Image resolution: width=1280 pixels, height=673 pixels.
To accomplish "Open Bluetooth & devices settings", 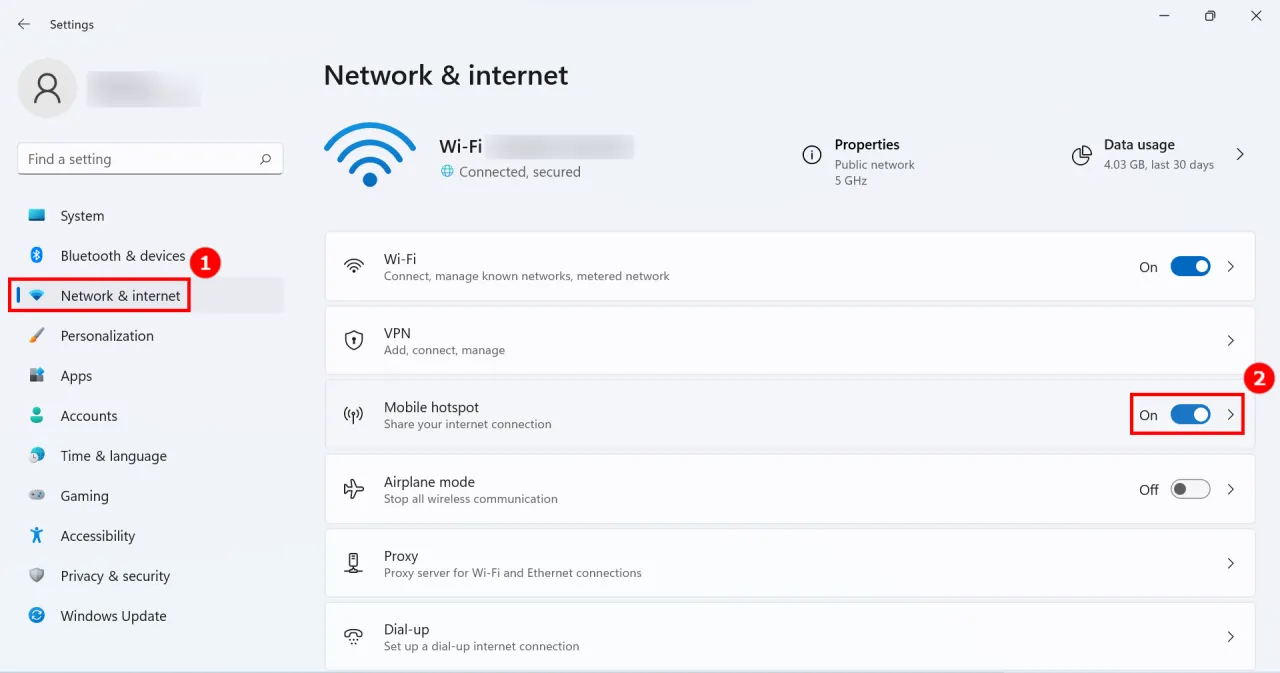I will [x=37, y=255].
